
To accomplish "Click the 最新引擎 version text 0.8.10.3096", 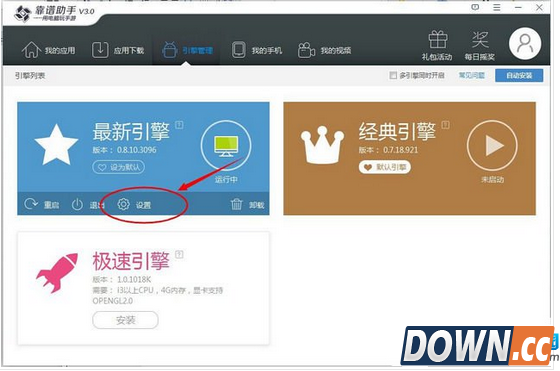I will click(x=136, y=150).
